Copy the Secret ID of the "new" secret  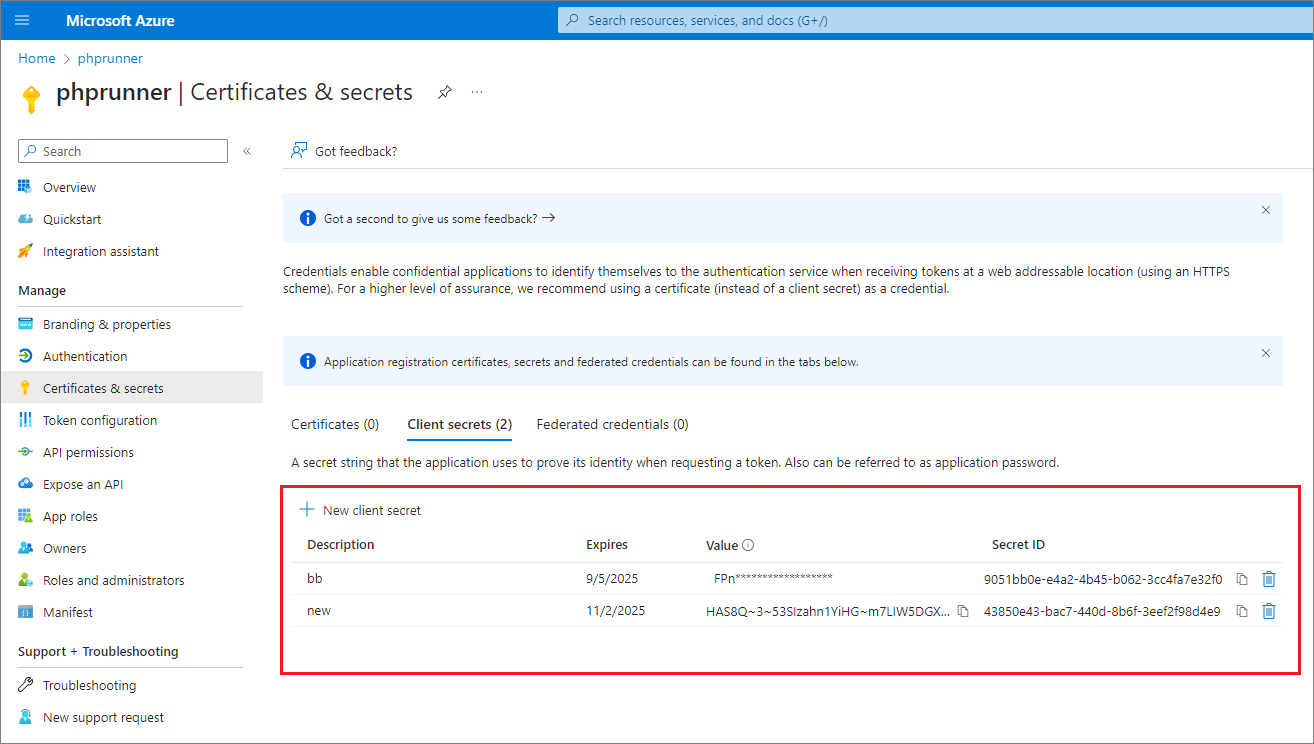point(1241,611)
